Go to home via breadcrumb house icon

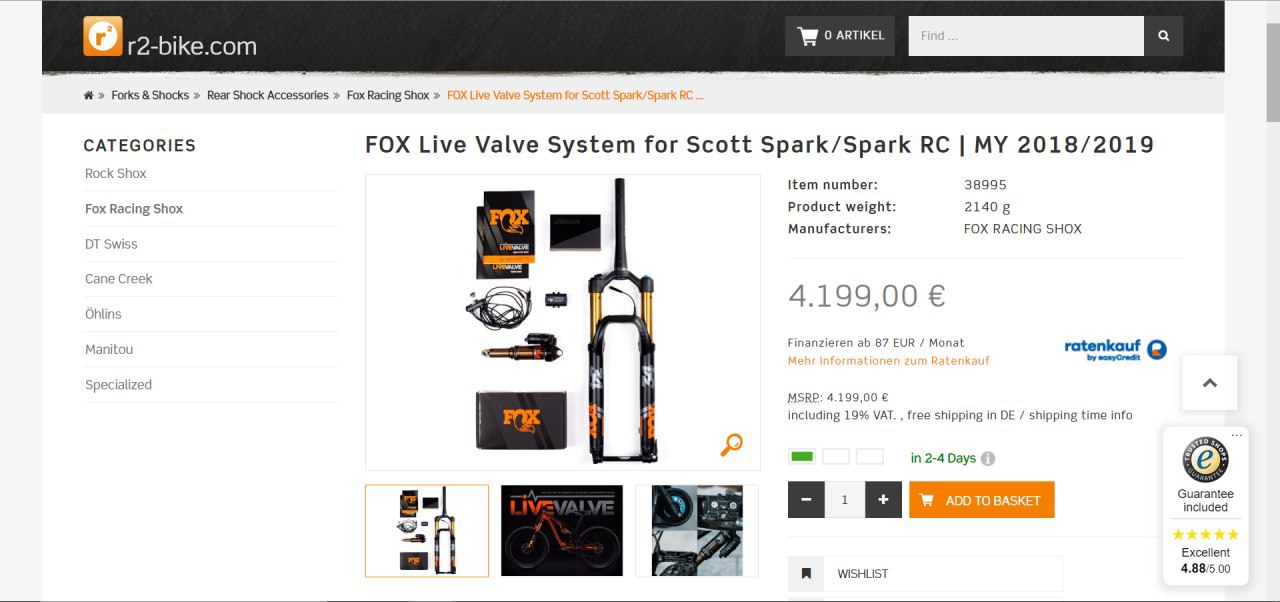click(x=88, y=96)
